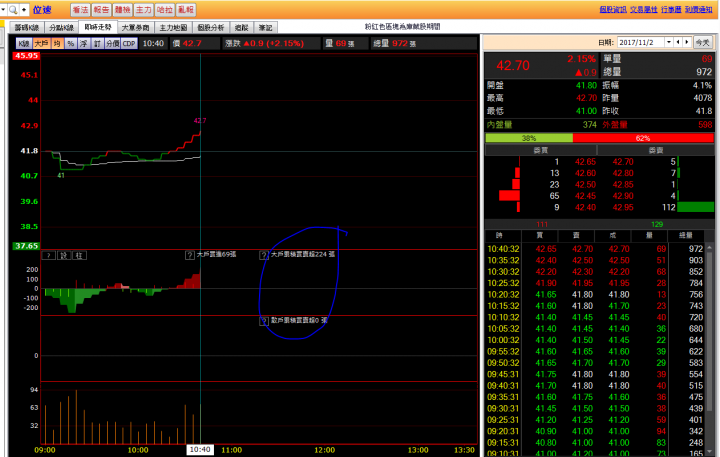This screenshot has width=720, height=457.
Task: Click the ? icon beside the 0 張 label
Action: 264,321
